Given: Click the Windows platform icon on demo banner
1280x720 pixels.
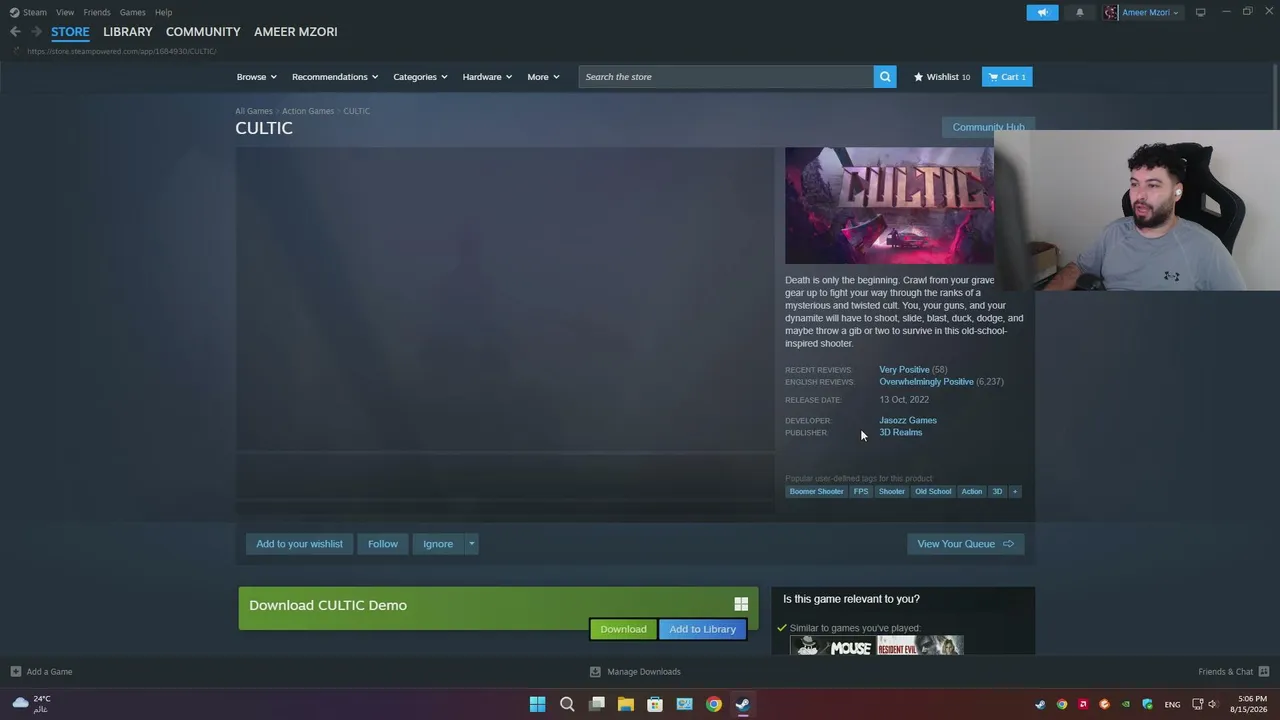Looking at the screenshot, I should click(741, 605).
